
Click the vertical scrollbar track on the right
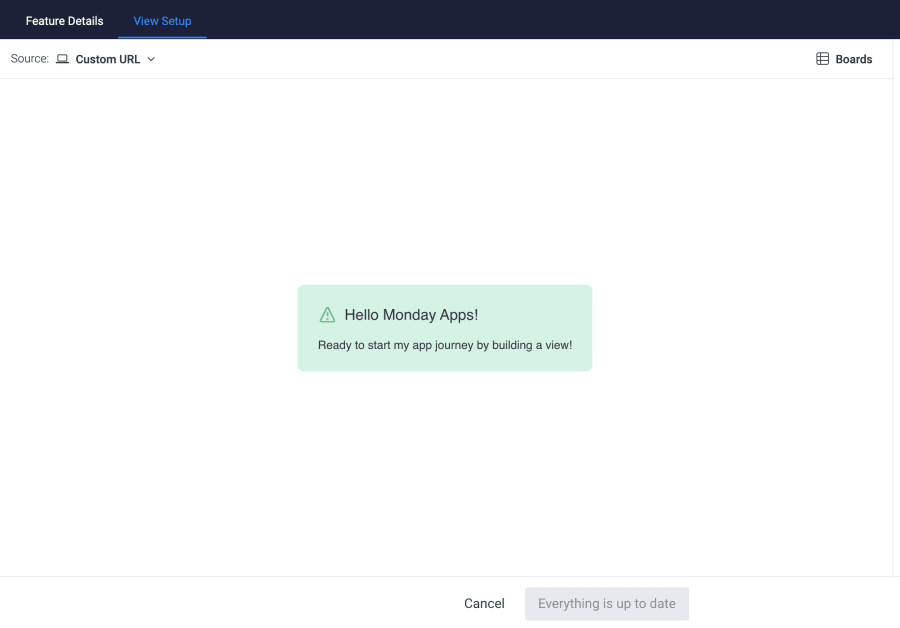[x=895, y=300]
